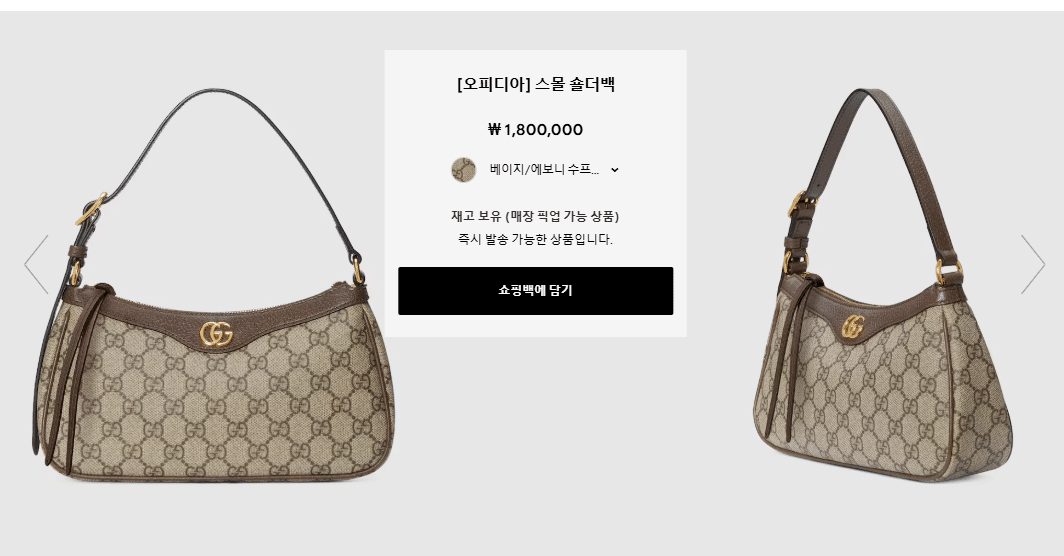Select the beige GG Supreme color swatch
The width and height of the screenshot is (1064, 556).
[463, 170]
